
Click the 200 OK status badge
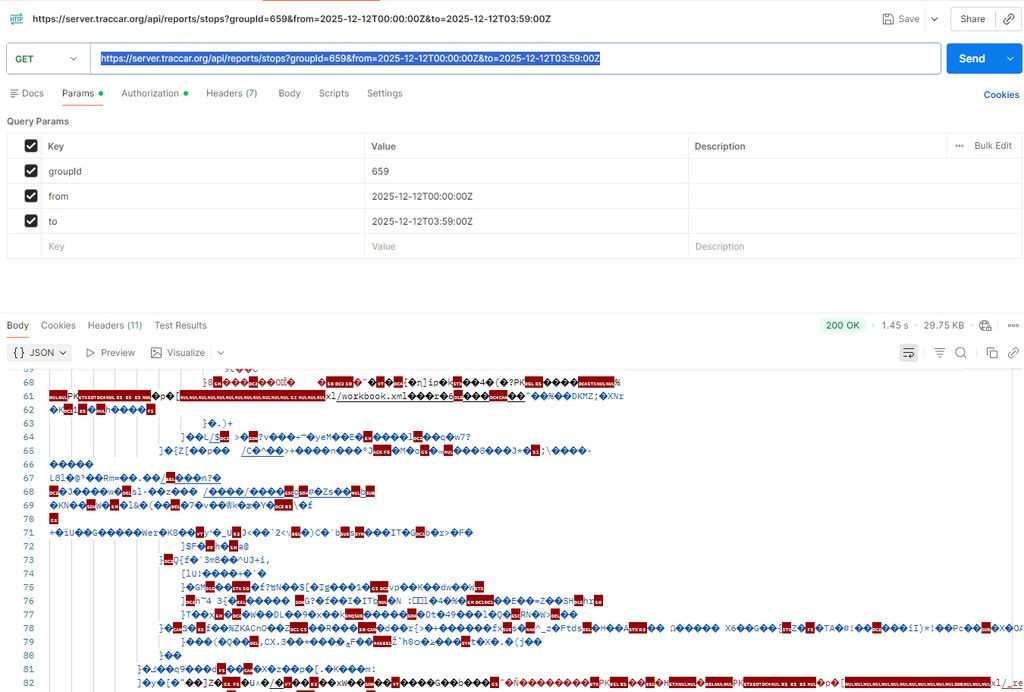tap(842, 325)
